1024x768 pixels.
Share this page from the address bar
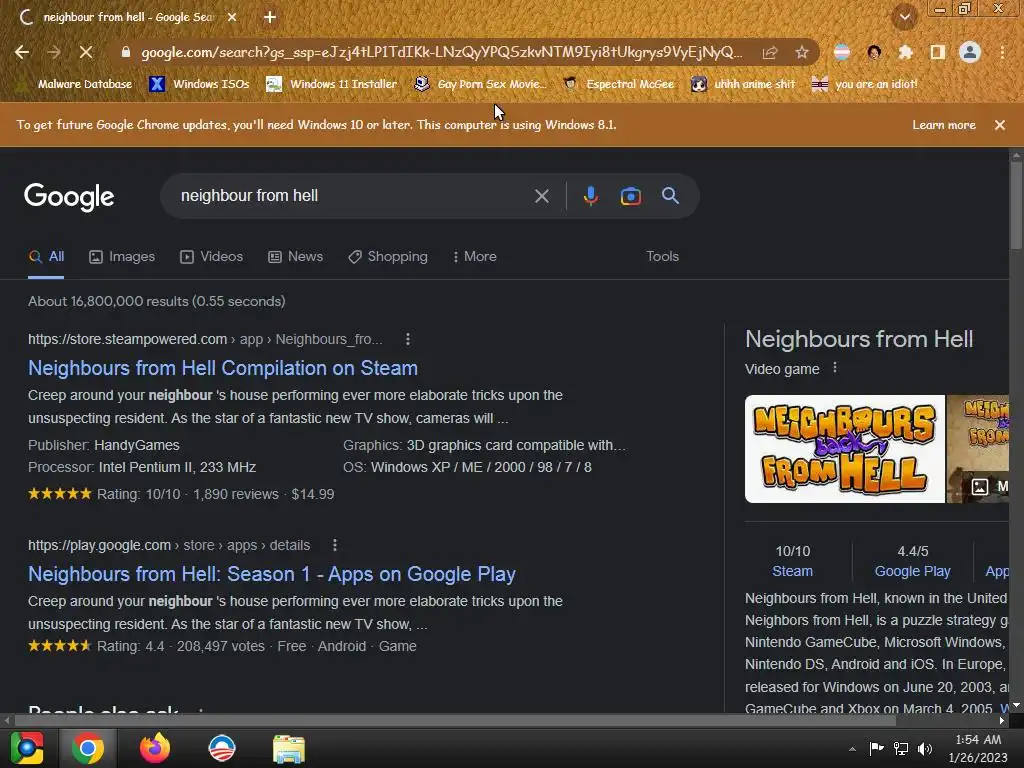(770, 52)
